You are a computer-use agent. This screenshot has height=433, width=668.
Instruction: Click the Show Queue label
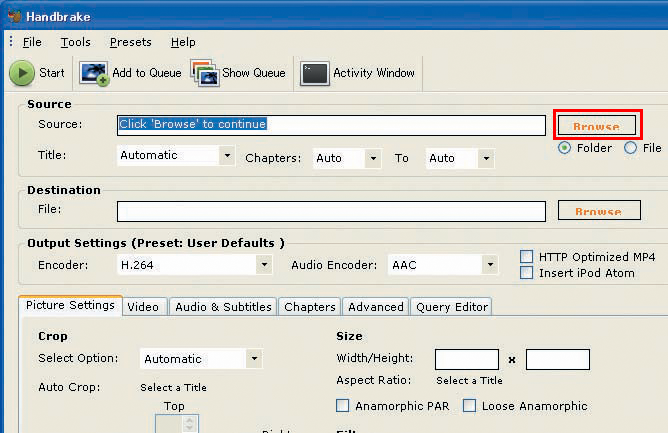[253, 73]
